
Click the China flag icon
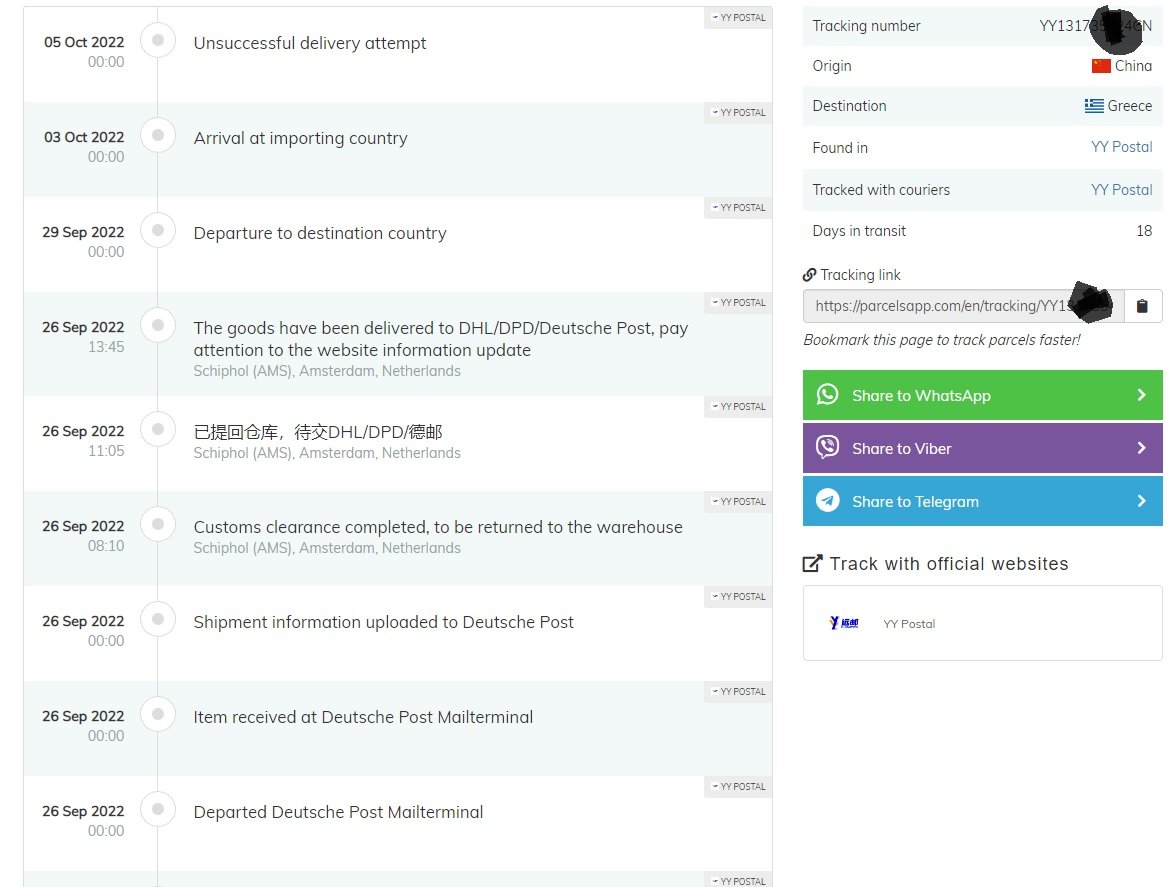pyautogui.click(x=1101, y=66)
